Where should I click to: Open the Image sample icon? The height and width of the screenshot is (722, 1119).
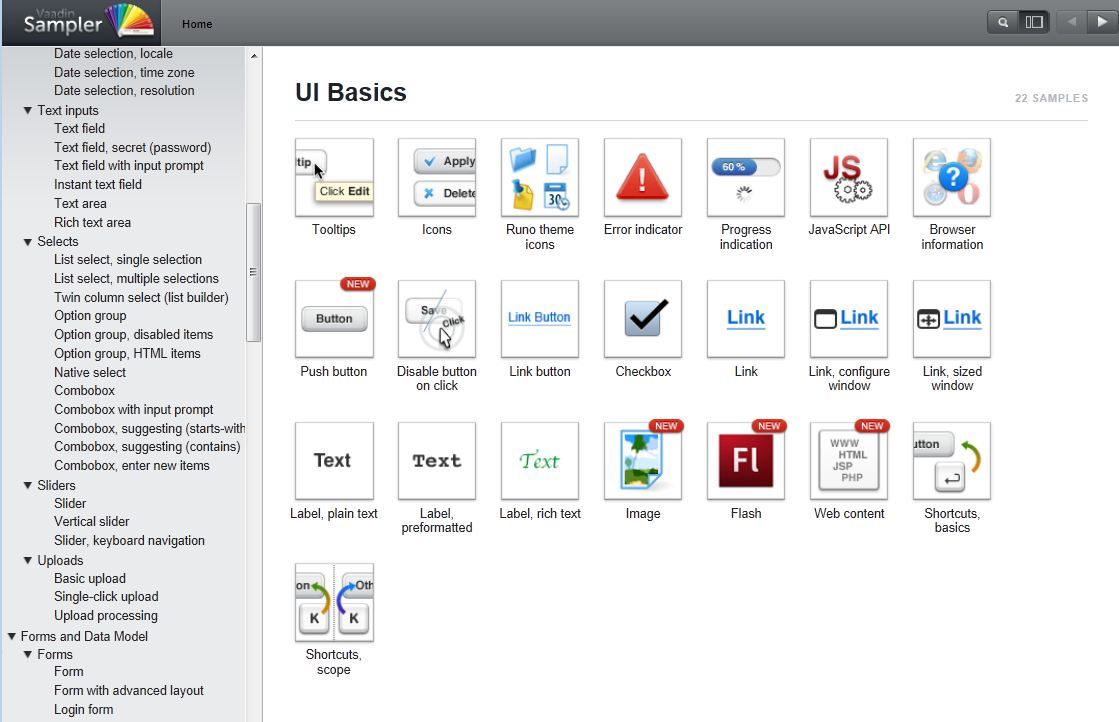643,461
